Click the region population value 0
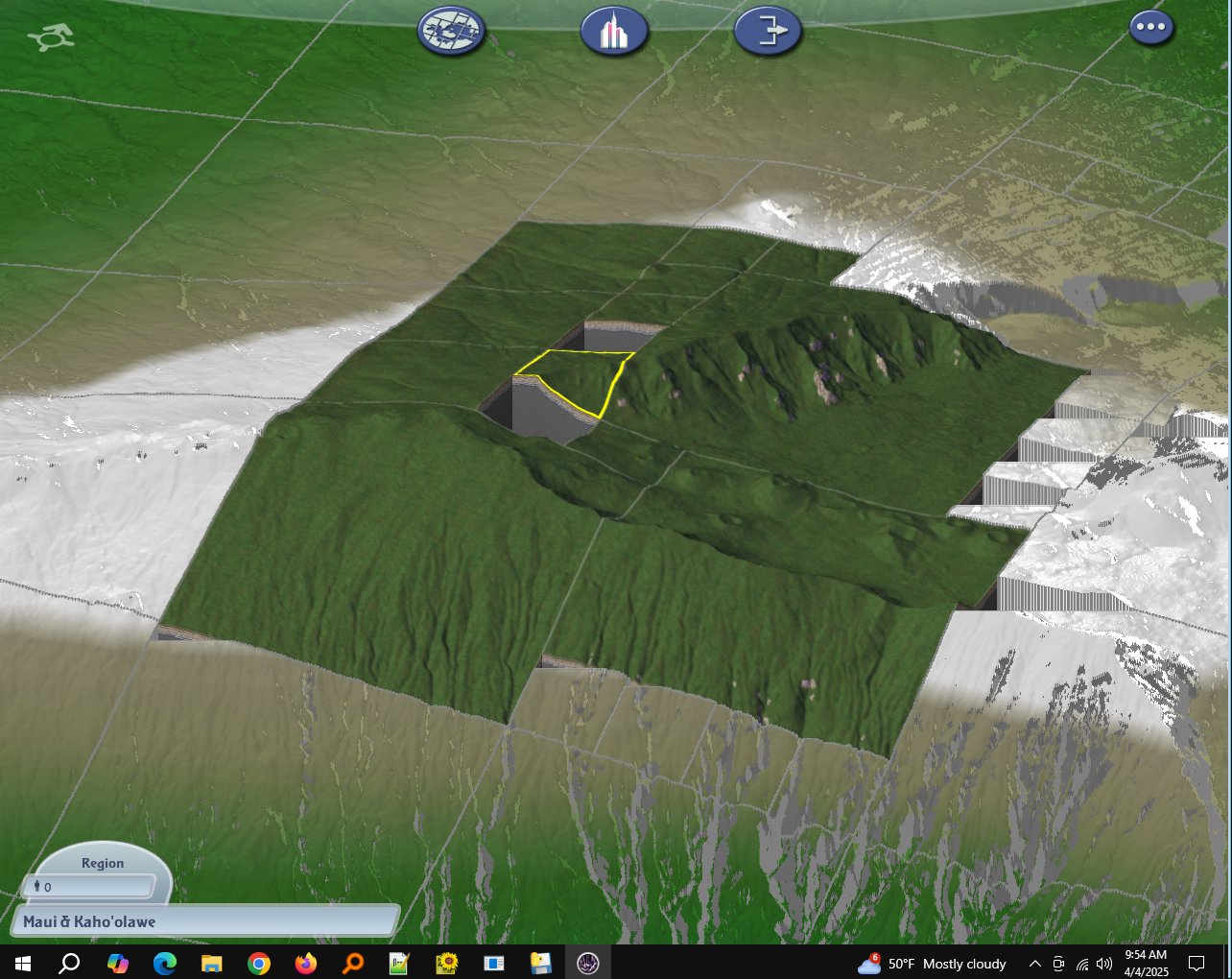 [47, 887]
